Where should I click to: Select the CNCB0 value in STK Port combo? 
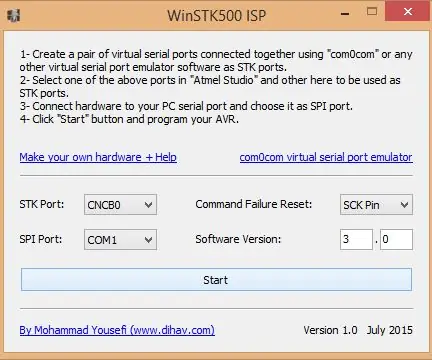pos(104,205)
